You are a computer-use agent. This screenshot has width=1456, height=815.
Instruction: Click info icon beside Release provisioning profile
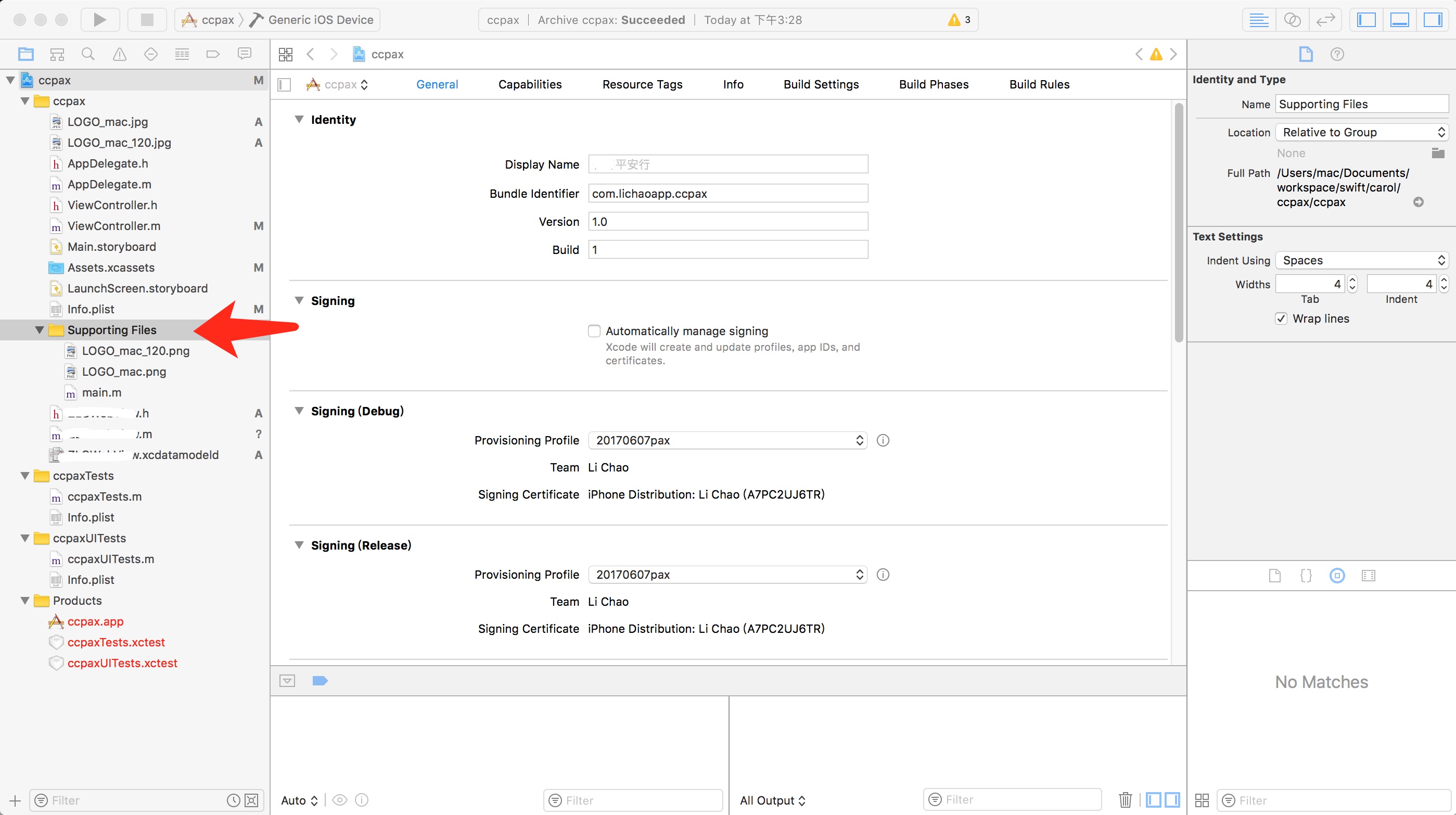[883, 575]
